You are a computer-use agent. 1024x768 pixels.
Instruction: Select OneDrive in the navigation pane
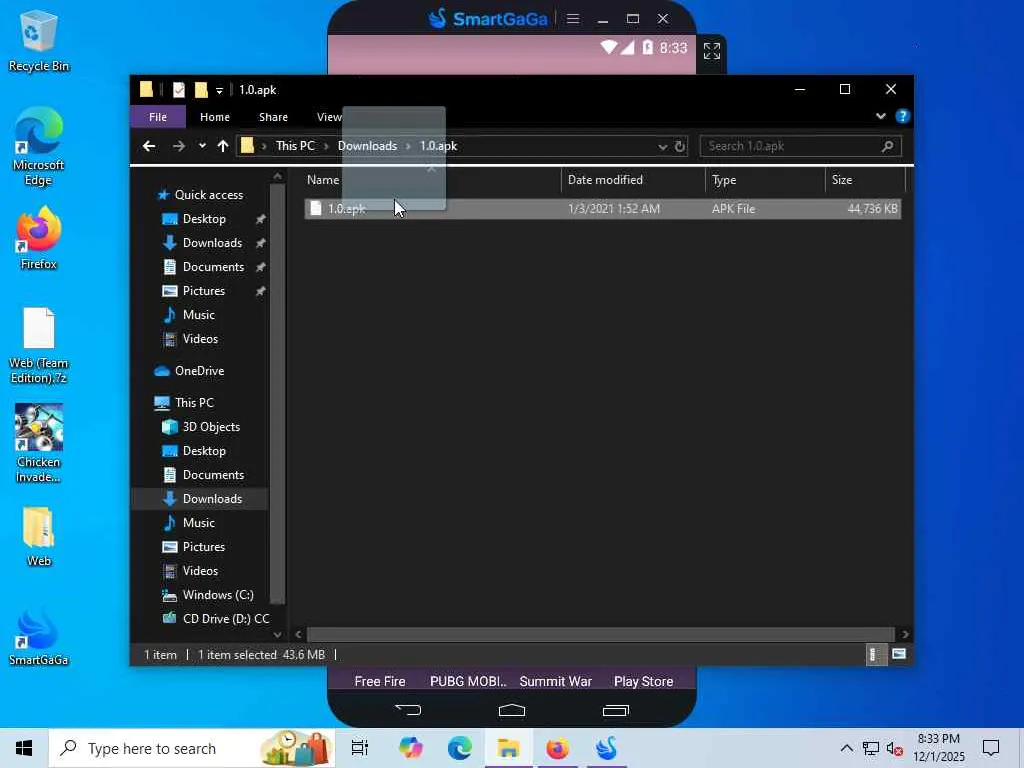tap(199, 370)
